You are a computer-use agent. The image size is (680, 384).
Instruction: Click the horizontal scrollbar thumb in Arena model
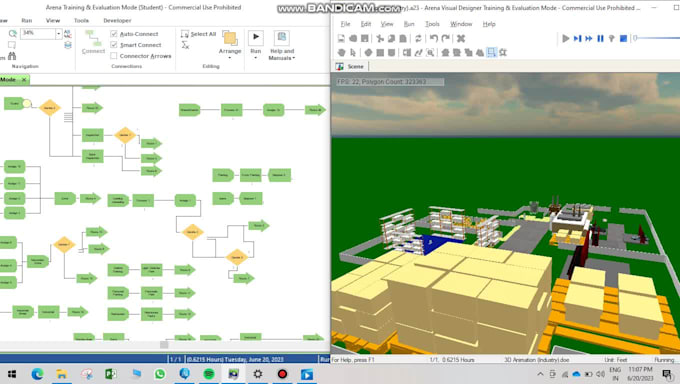[x=164, y=345]
